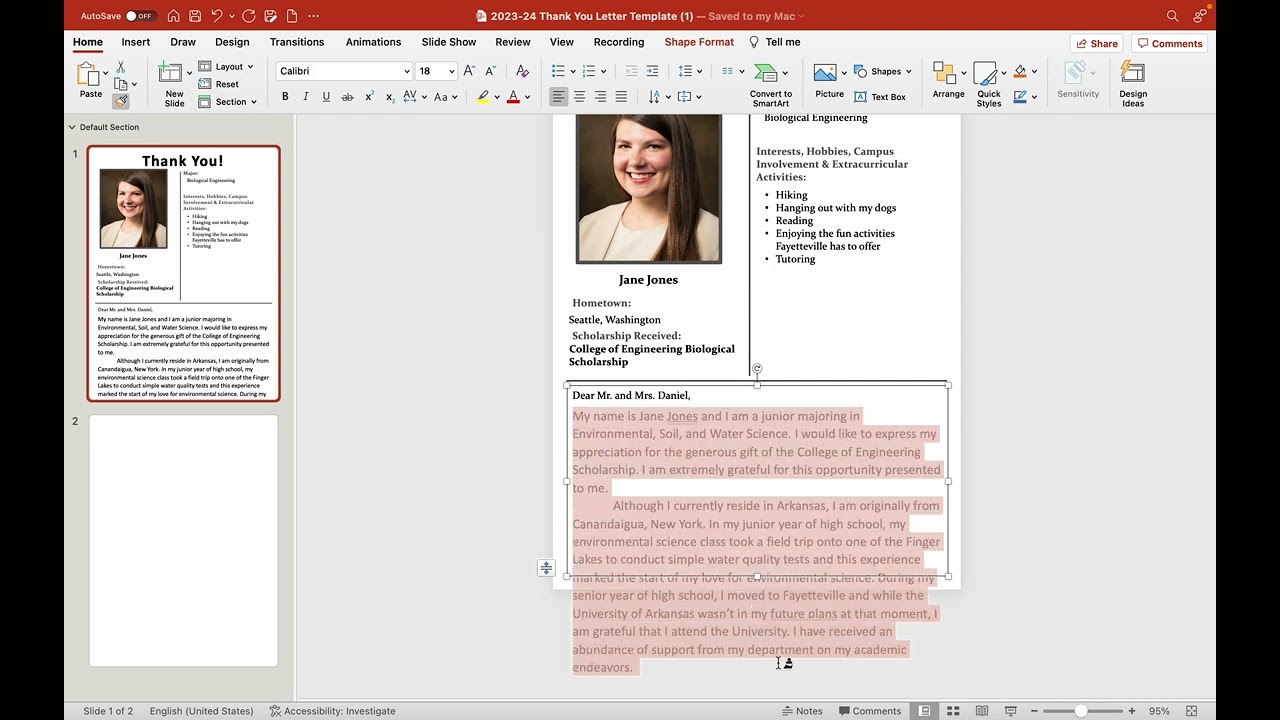
Task: Click Decrease Font Size icon
Action: point(490,71)
